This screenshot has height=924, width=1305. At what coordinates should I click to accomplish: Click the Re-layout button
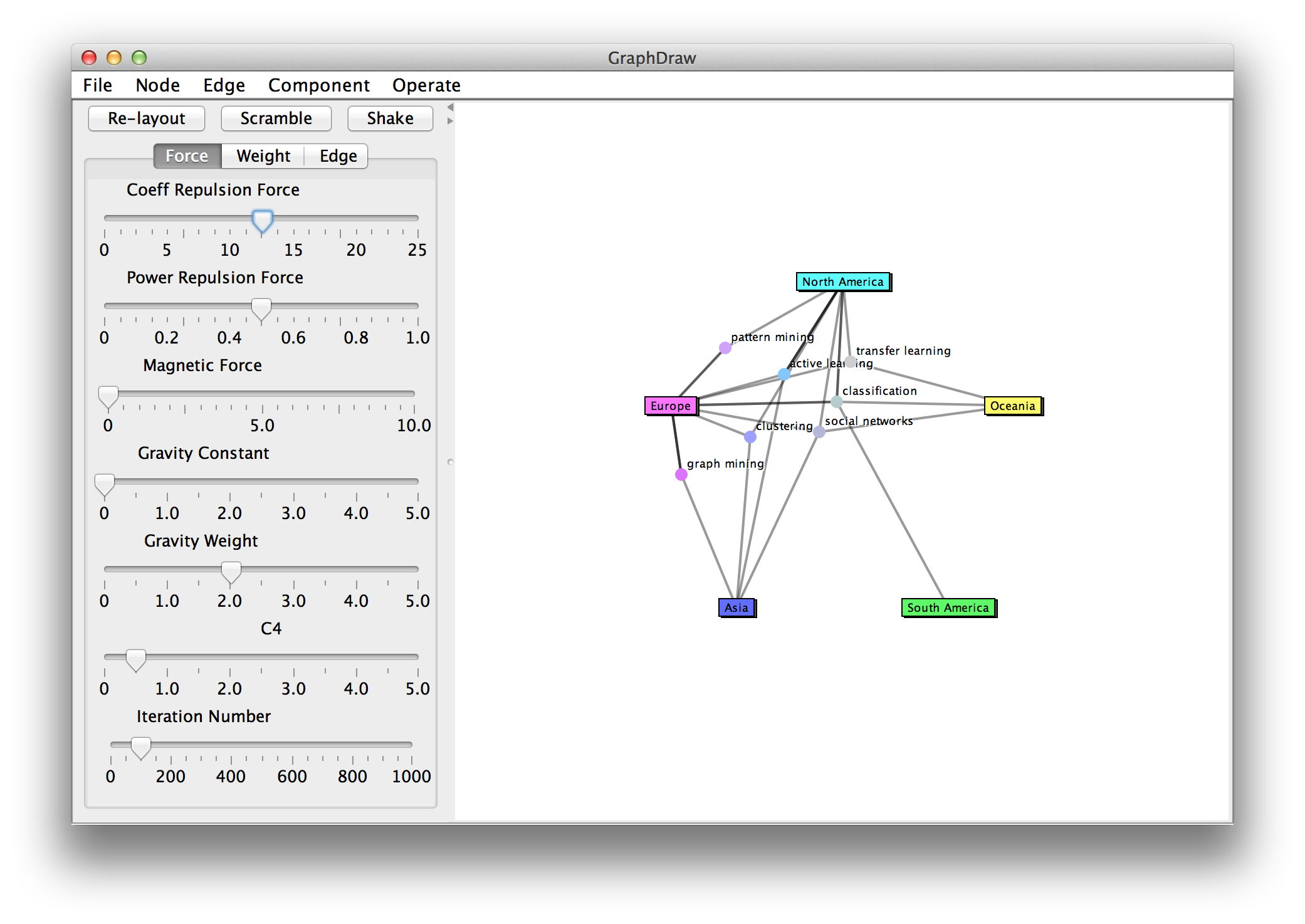point(143,120)
